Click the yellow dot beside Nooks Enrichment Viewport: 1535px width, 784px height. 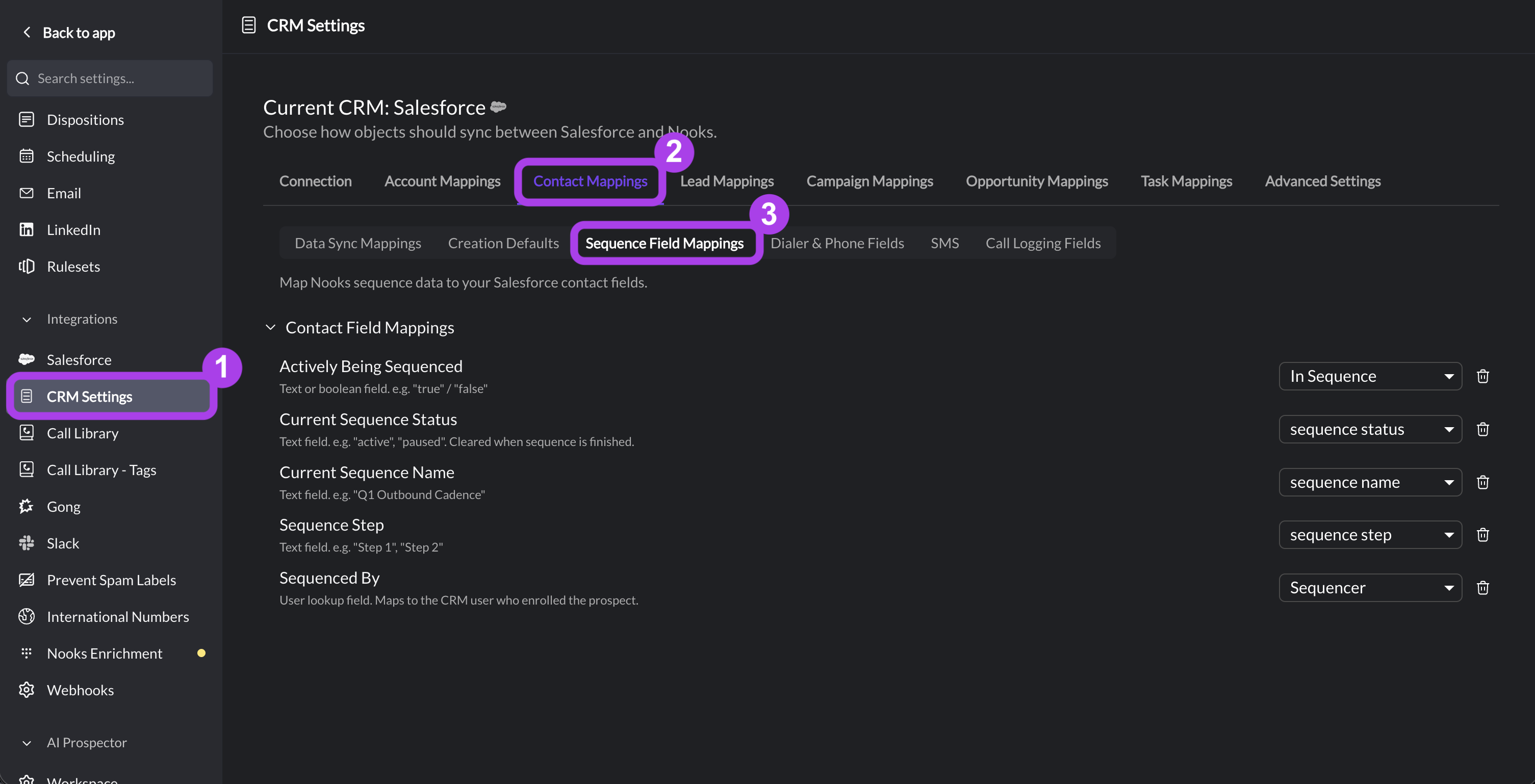click(x=201, y=653)
